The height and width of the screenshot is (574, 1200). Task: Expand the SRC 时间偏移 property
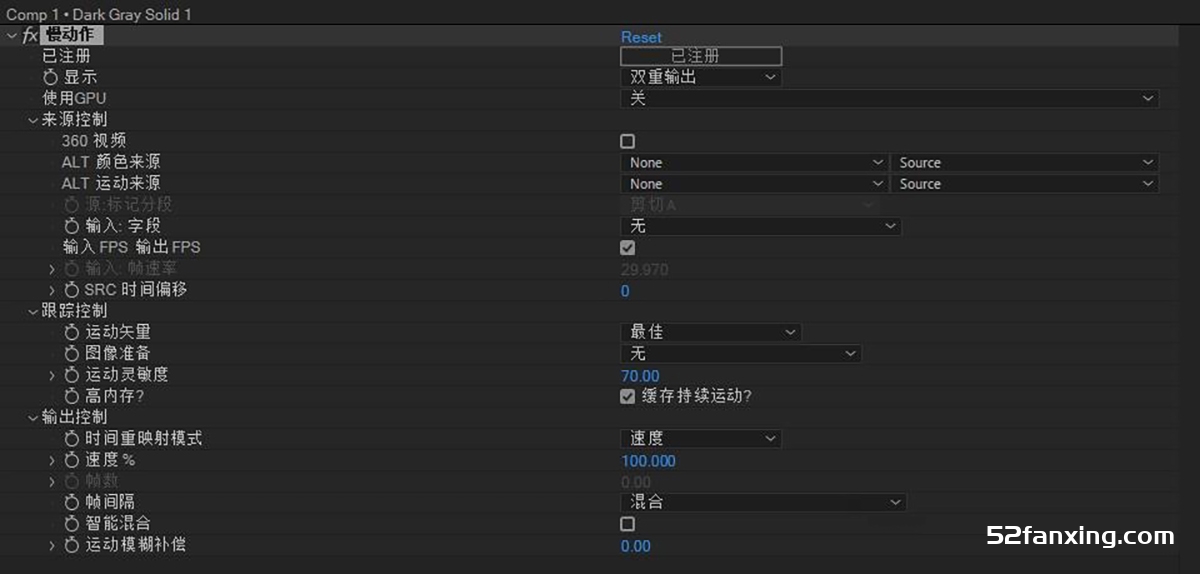coord(52,290)
